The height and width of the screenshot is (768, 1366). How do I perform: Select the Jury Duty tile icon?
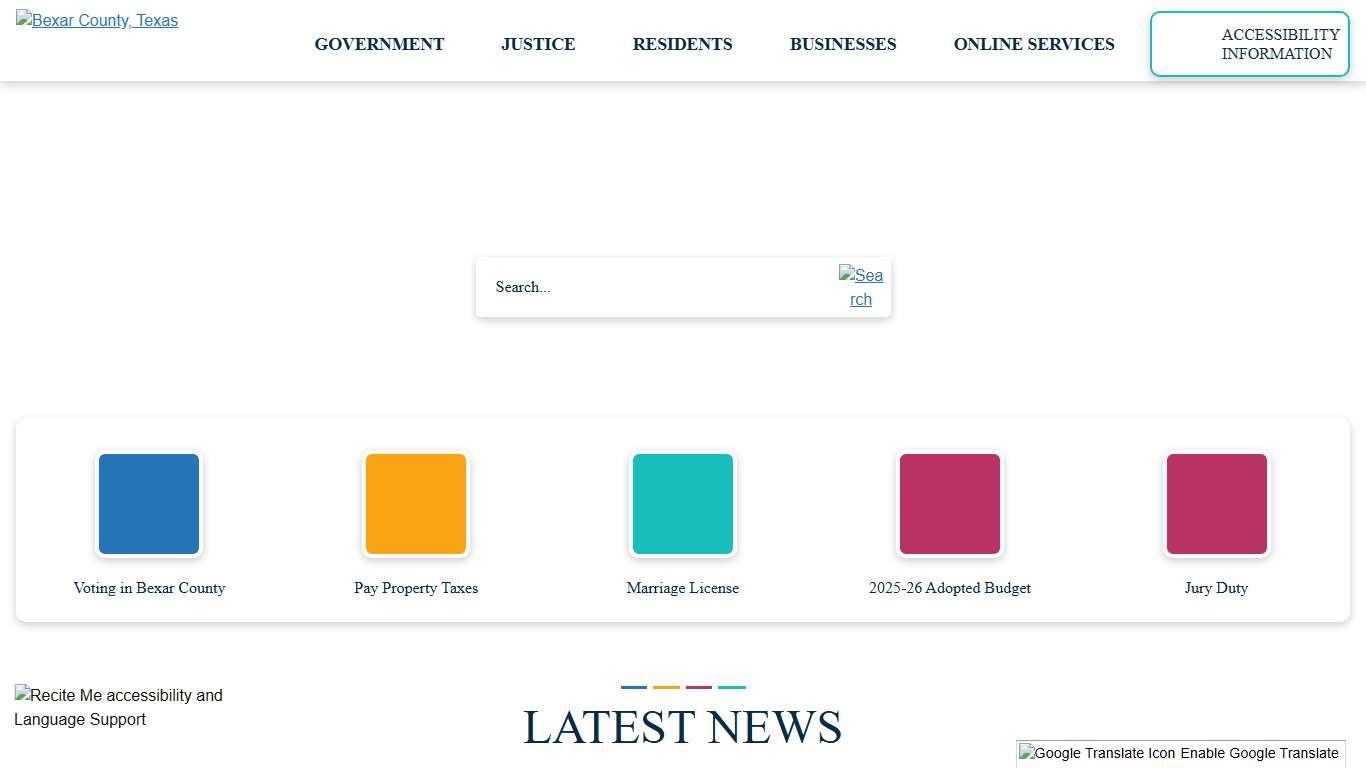(x=1216, y=503)
